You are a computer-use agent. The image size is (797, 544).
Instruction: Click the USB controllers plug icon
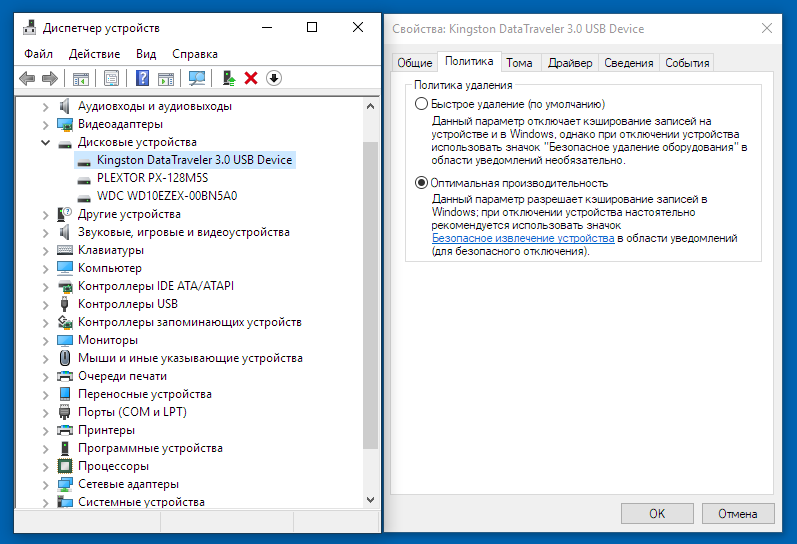click(x=64, y=304)
